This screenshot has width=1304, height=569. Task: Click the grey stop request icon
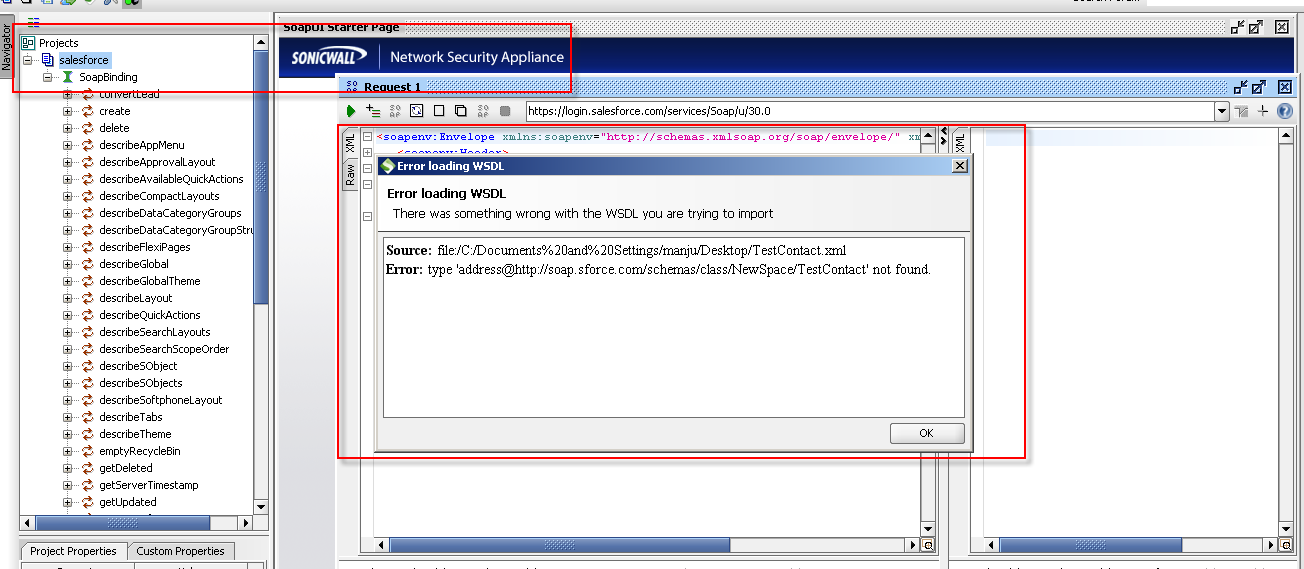[x=505, y=111]
